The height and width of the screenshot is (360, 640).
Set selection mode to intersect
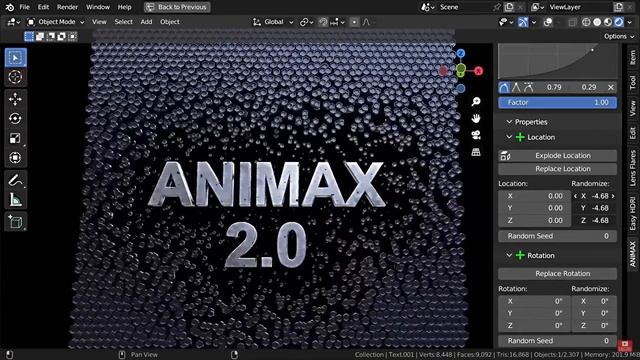click(x=72, y=37)
